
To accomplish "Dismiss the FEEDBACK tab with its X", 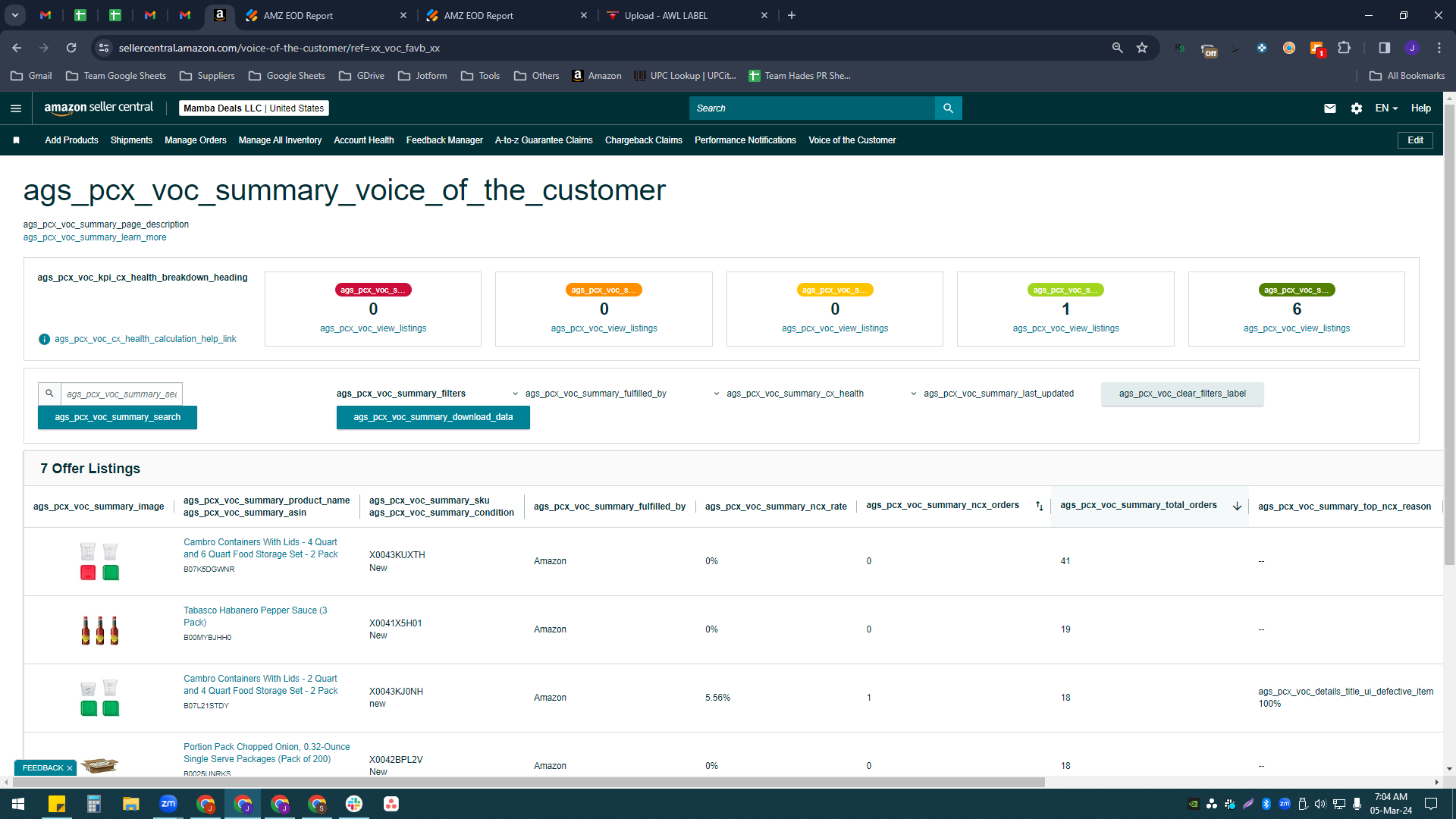I will 70,768.
